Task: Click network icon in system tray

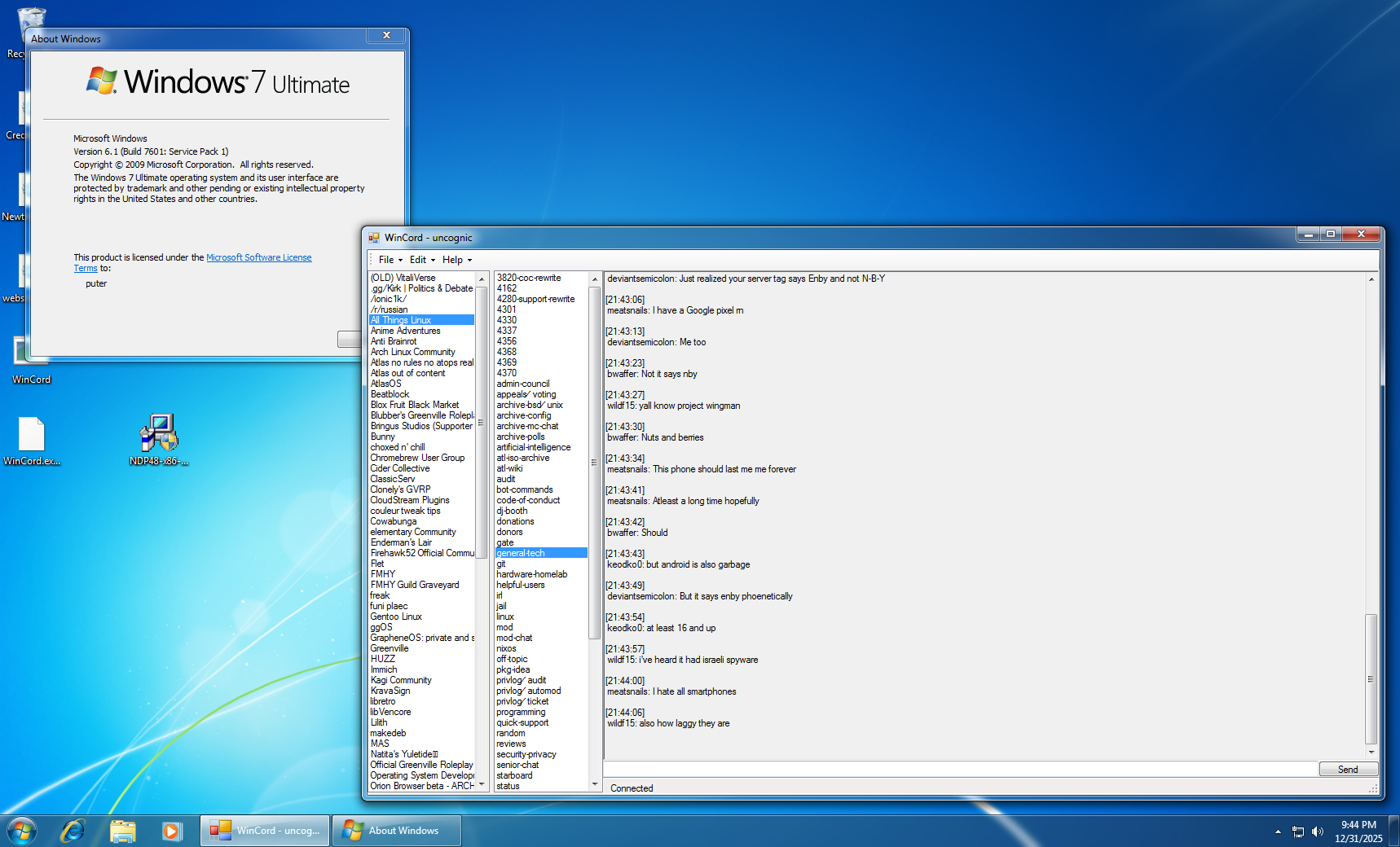Action: pyautogui.click(x=1298, y=832)
